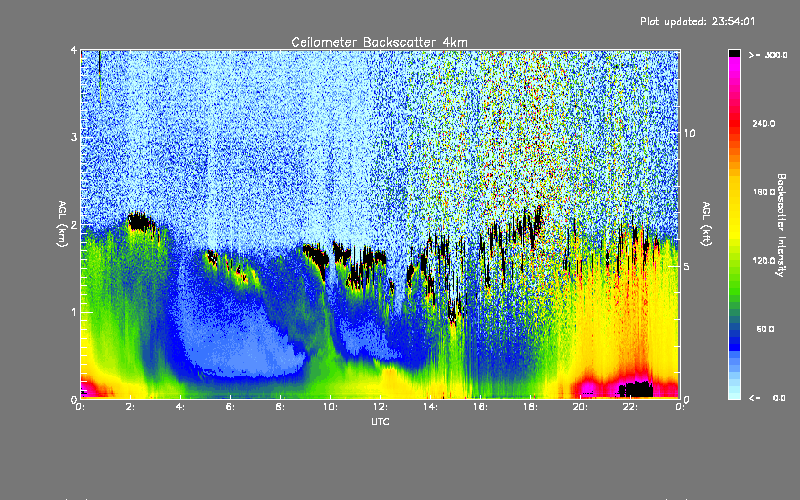Viewport: 800px width, 500px height.
Task: Click the "5" tick on kft axis
Action: [687, 266]
